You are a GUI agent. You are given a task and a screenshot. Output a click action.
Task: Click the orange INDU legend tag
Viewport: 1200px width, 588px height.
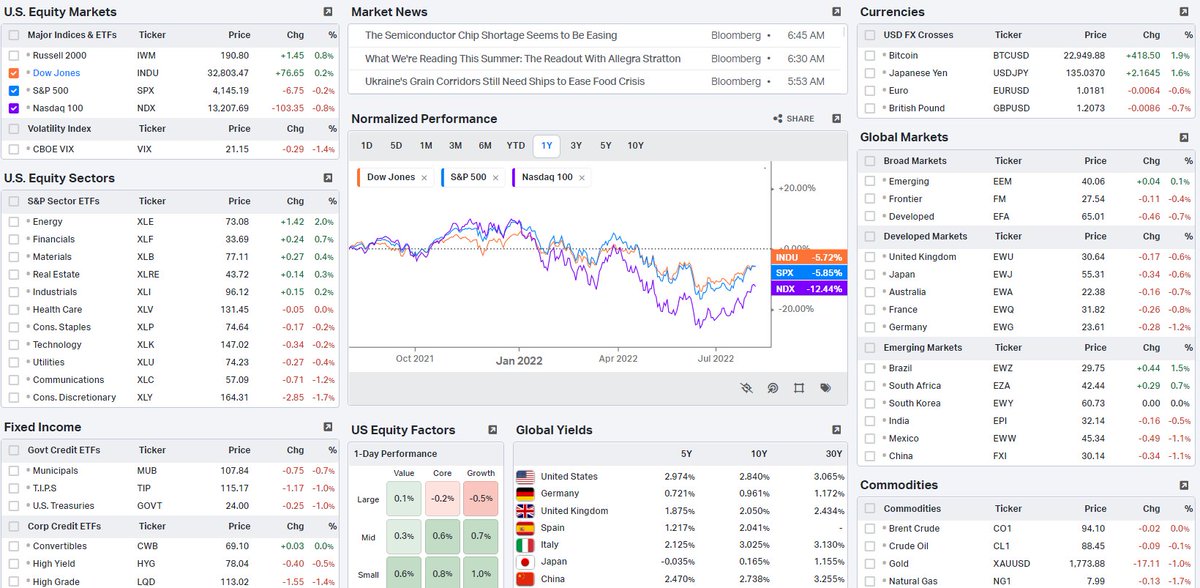pos(809,257)
